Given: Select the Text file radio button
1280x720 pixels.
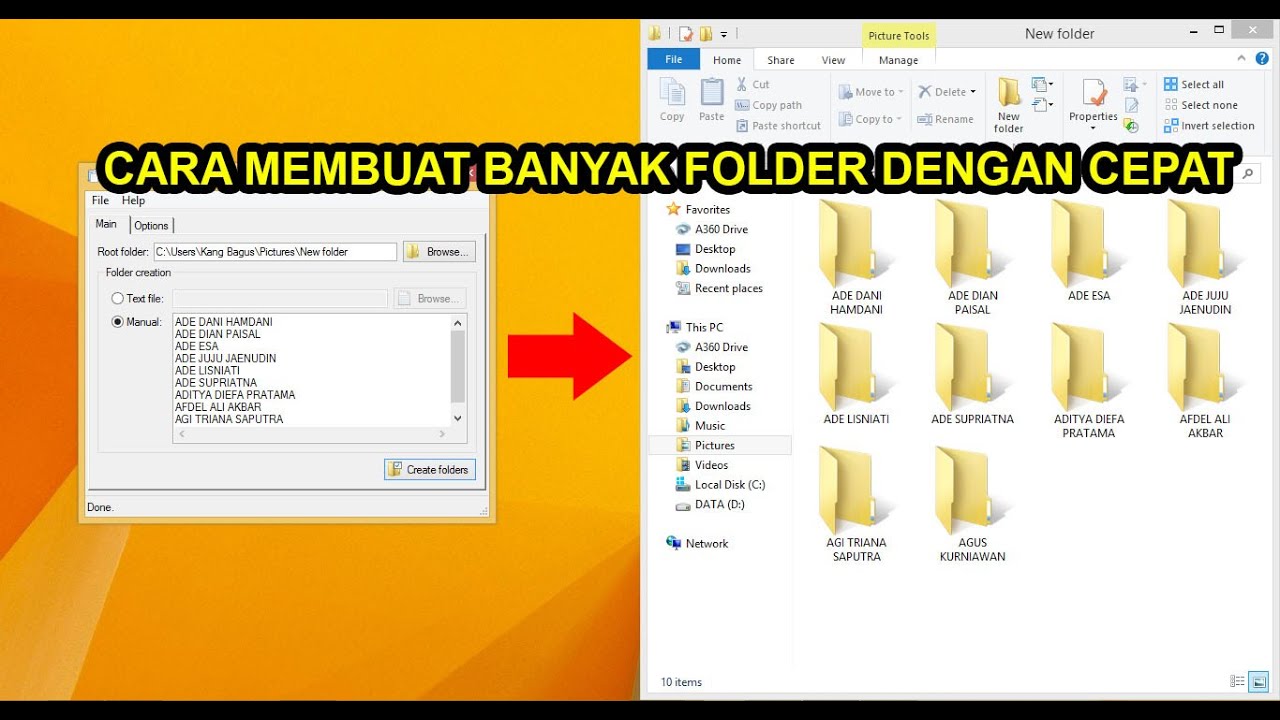Looking at the screenshot, I should click(118, 298).
